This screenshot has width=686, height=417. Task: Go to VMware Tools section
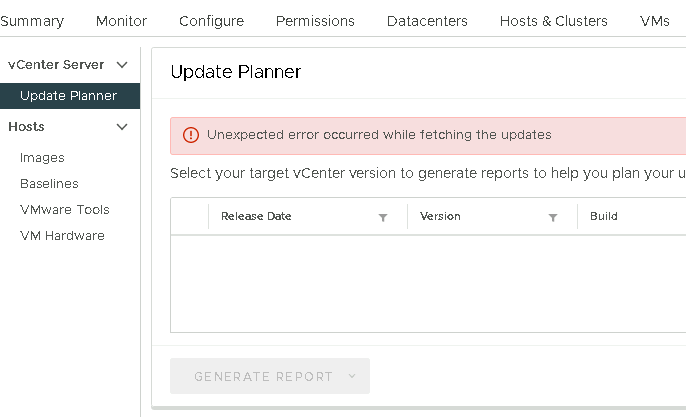click(x=65, y=210)
